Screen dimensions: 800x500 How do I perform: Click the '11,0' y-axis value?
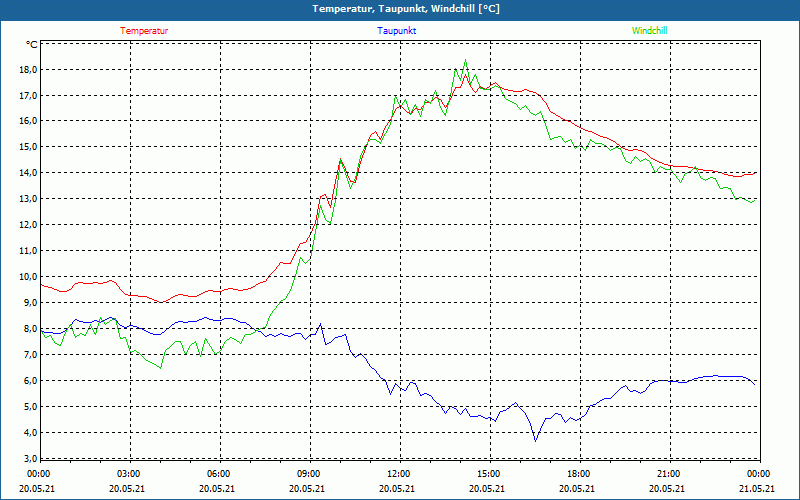pyautogui.click(x=29, y=251)
